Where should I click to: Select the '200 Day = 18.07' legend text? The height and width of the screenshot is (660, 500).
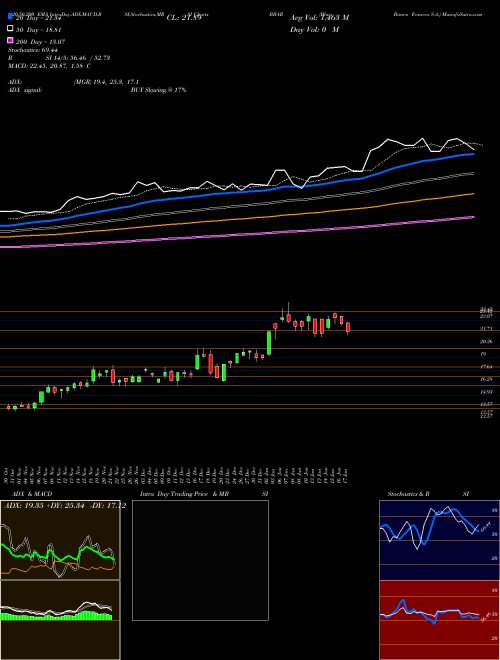tap(40, 42)
